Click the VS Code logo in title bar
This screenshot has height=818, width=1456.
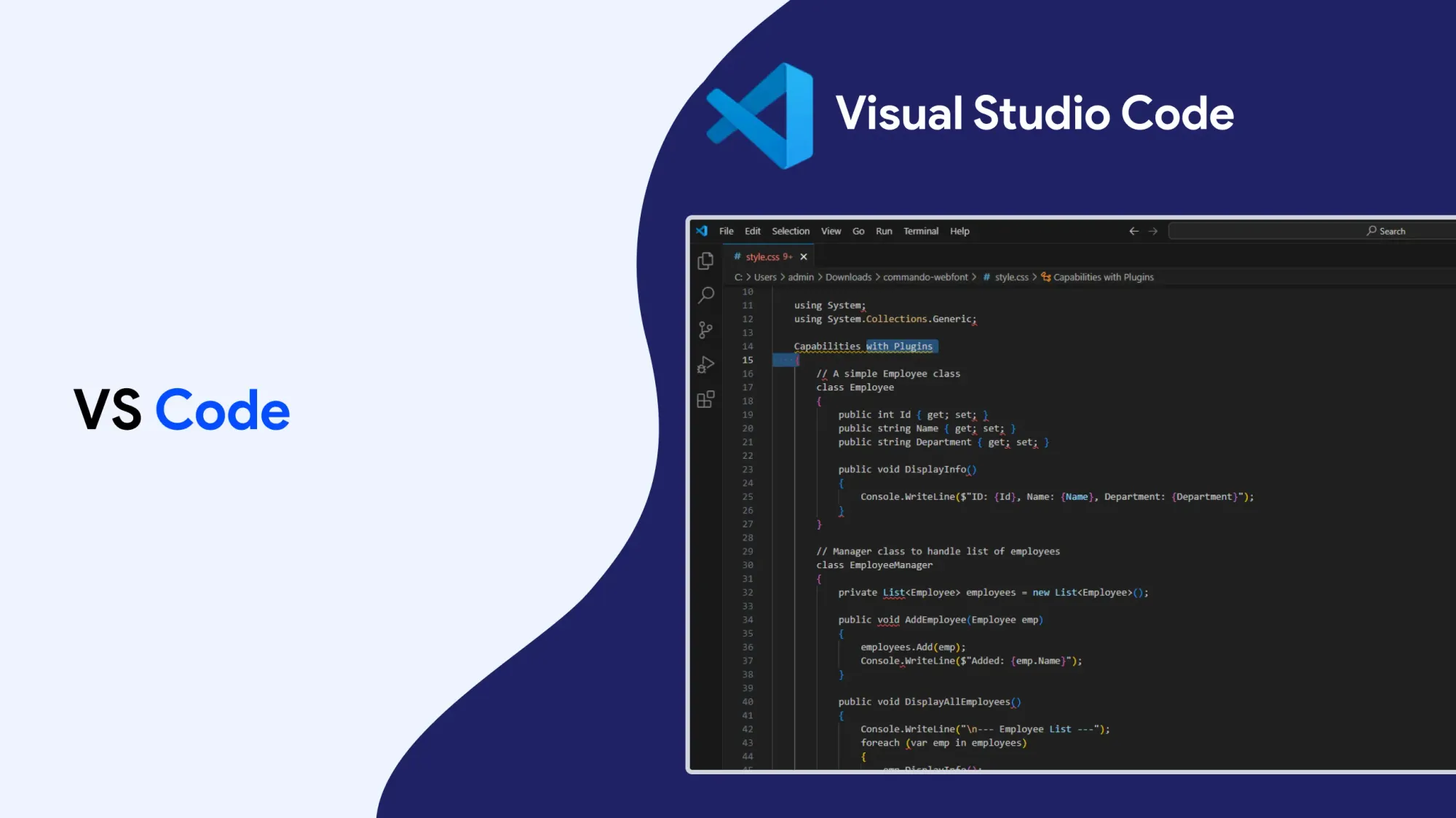(702, 231)
